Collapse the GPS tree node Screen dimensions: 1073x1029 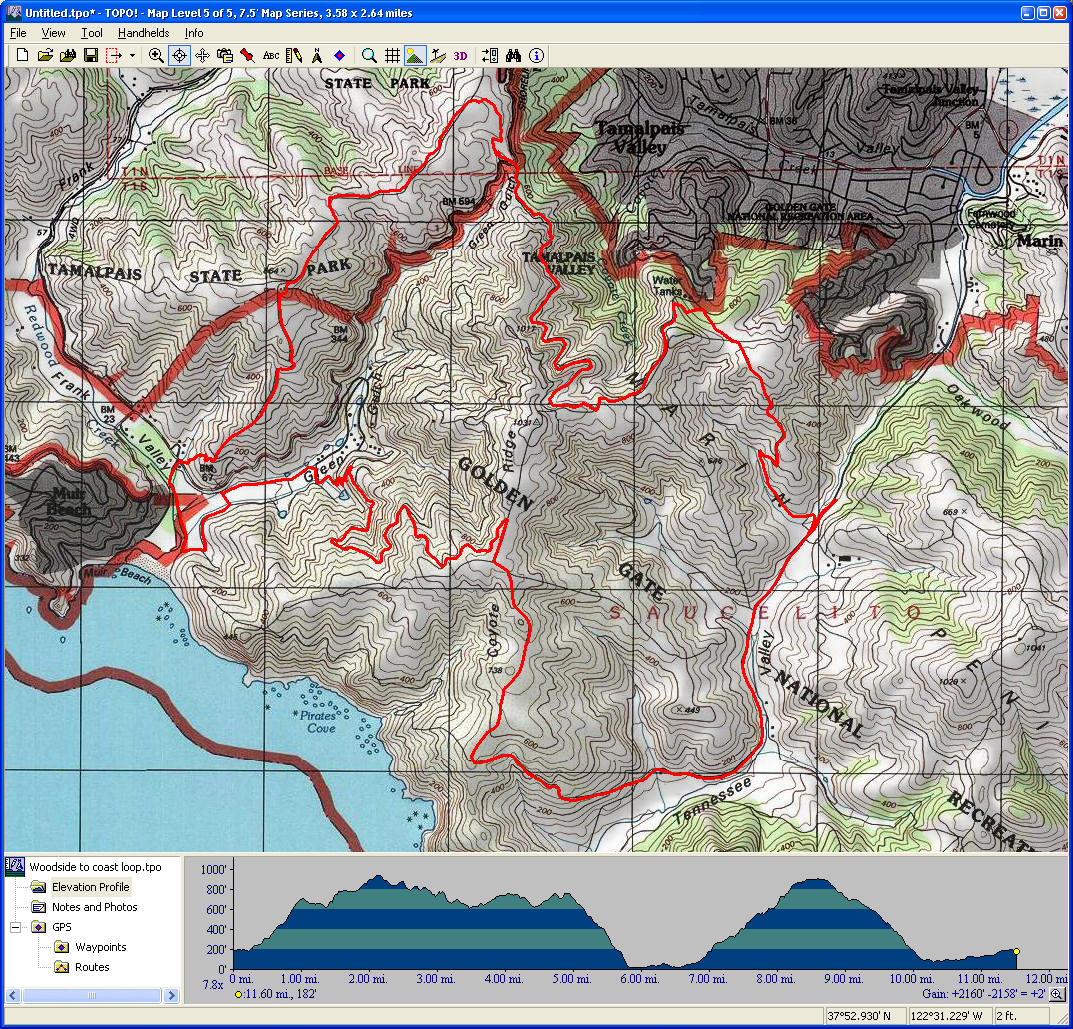(x=16, y=927)
